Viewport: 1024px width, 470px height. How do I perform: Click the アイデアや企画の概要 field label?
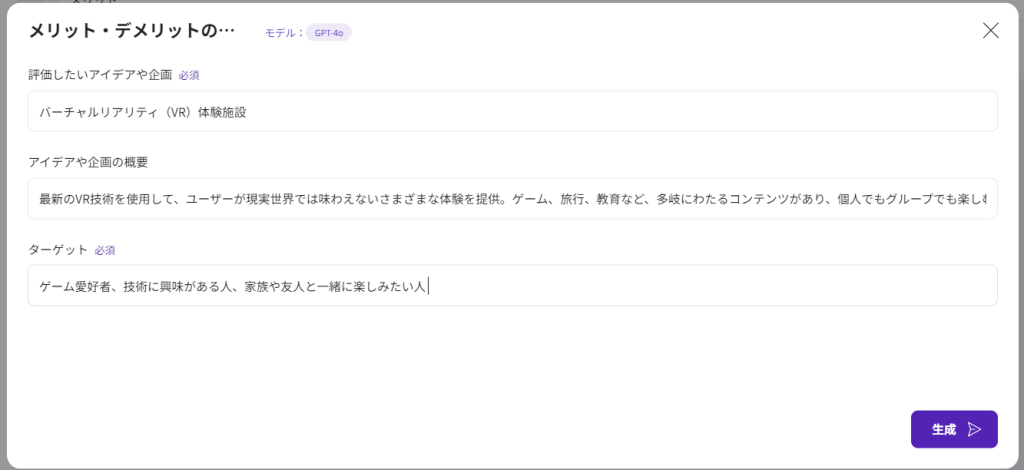88,162
